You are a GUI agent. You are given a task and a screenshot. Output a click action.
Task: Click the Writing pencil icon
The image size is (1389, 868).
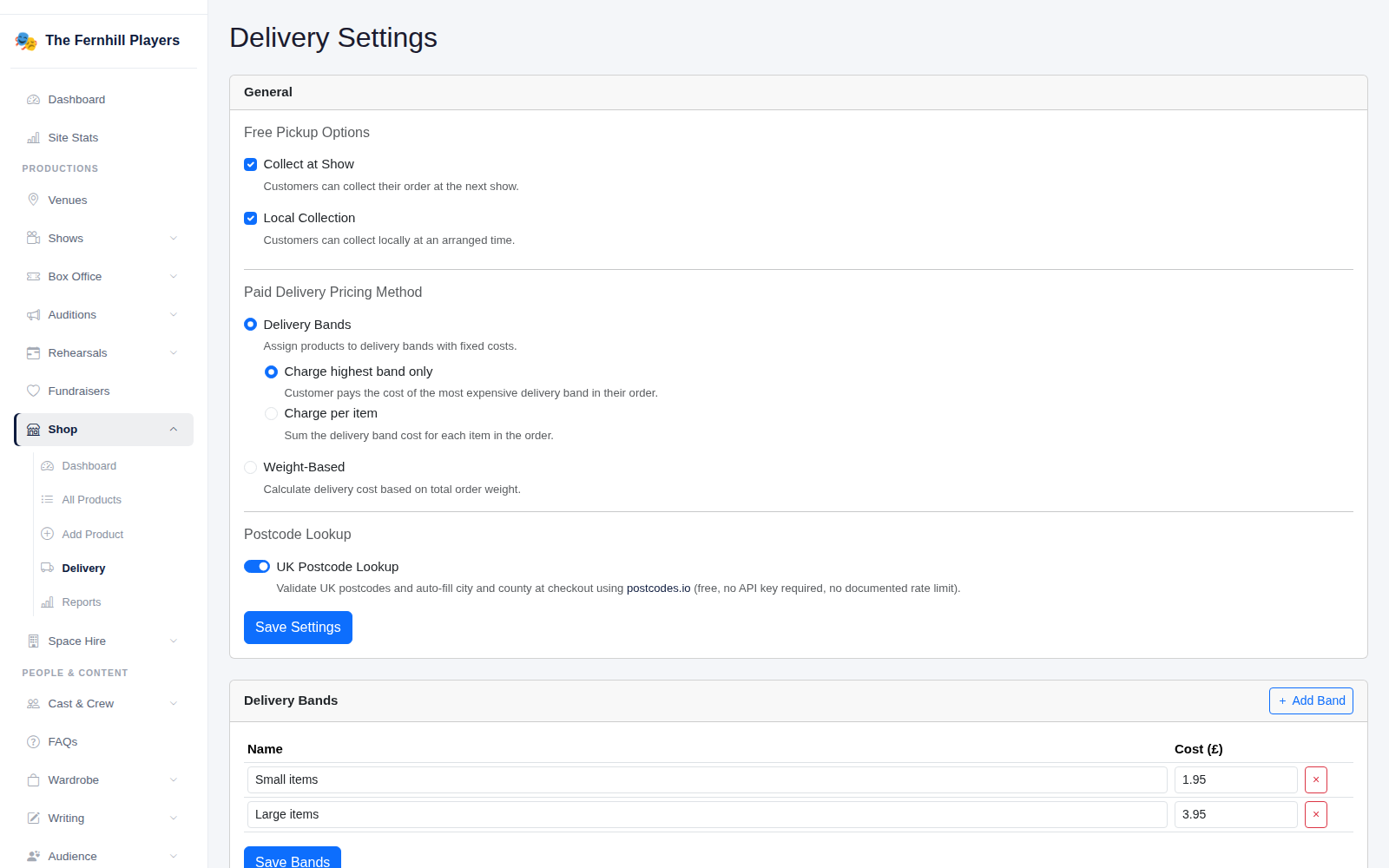click(x=33, y=819)
